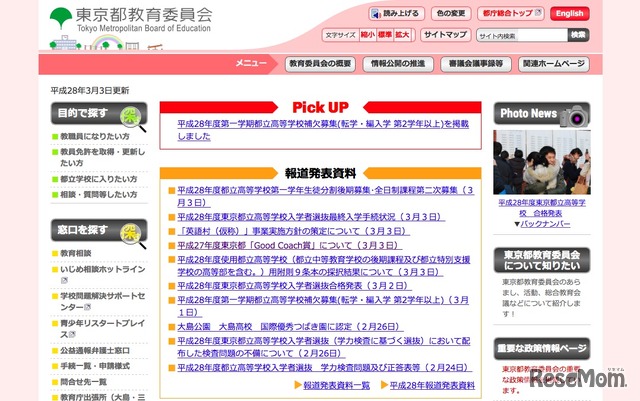This screenshot has height=401, width=640.
Task: Click the Photo News camera icon
Action: tap(575, 116)
